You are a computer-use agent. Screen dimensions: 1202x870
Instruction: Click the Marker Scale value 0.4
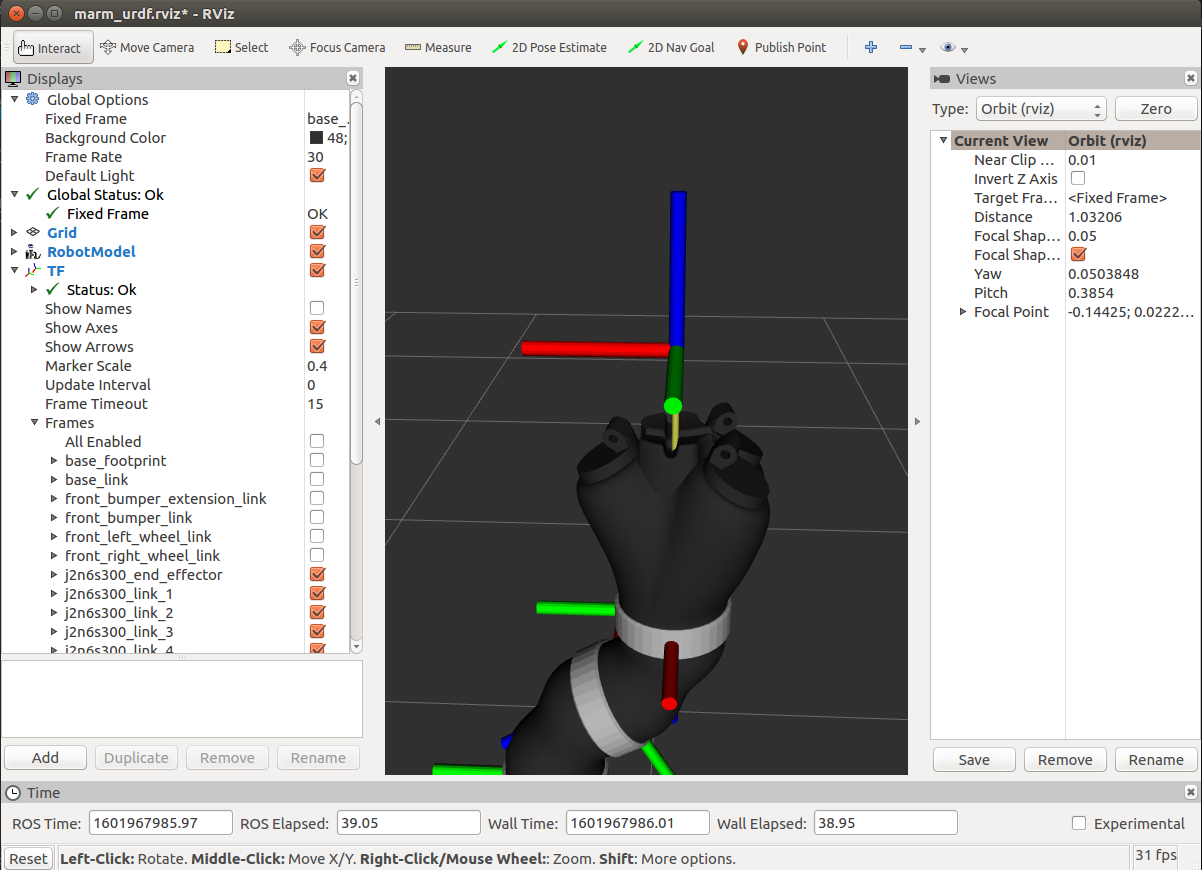[x=317, y=365]
